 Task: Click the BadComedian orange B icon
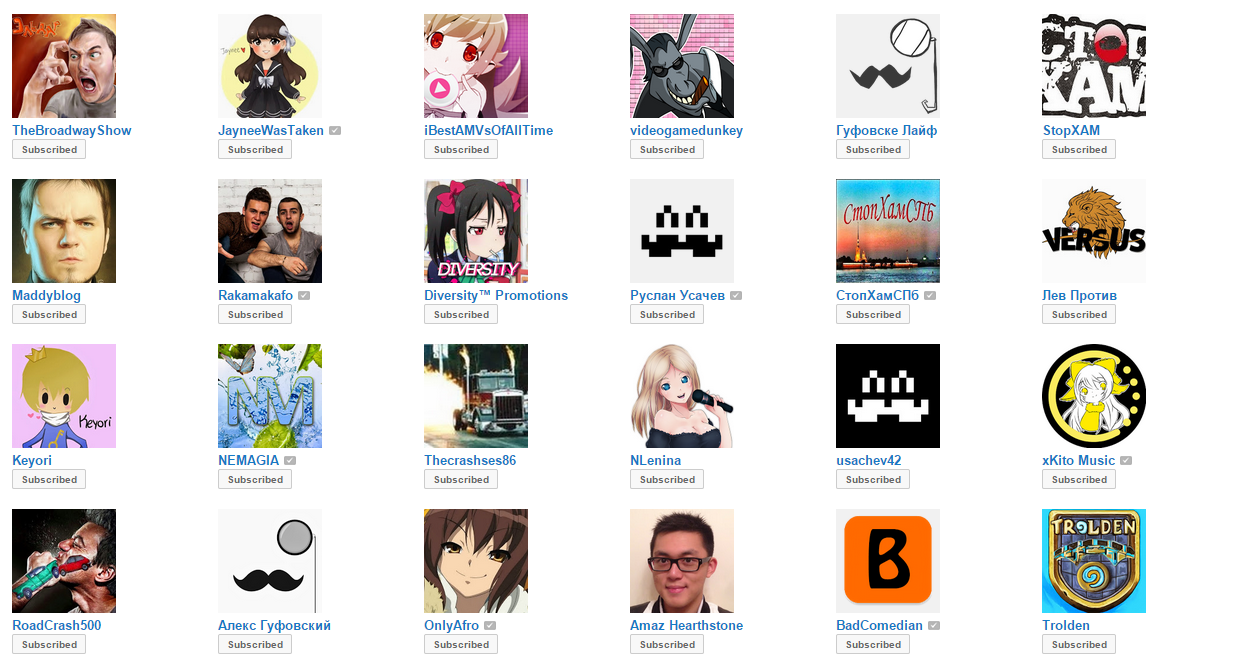point(888,561)
